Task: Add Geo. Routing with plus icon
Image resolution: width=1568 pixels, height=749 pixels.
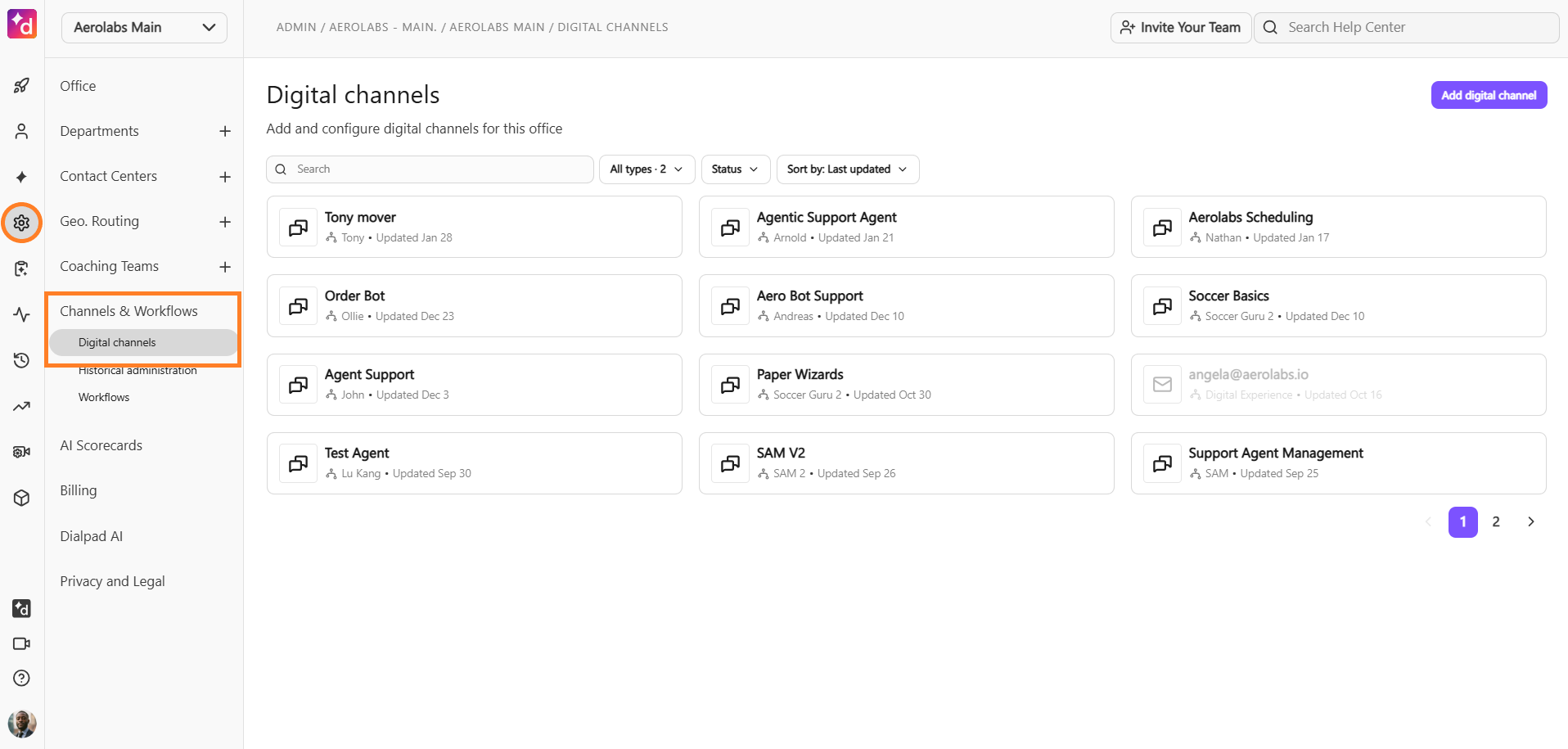Action: pos(225,222)
